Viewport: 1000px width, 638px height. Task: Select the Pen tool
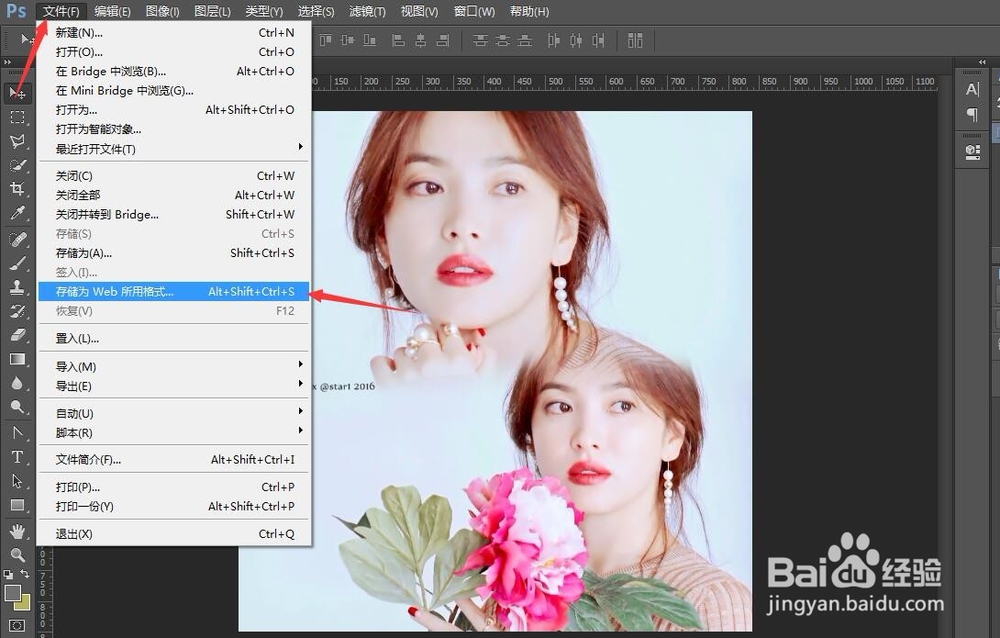17,433
